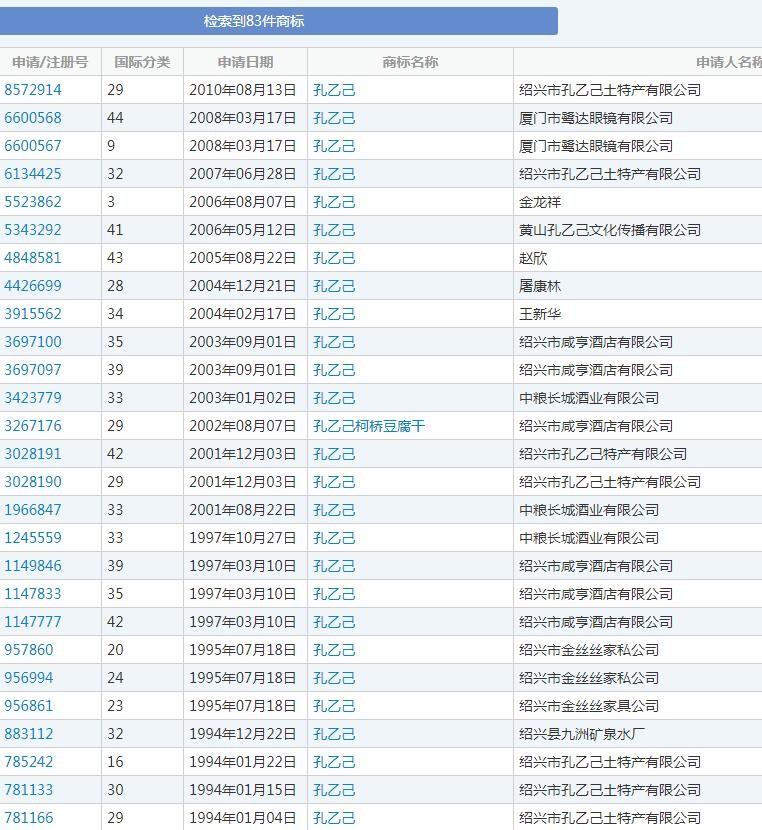
Task: Click the 检索到83件商标 results banner
Action: [254, 21]
